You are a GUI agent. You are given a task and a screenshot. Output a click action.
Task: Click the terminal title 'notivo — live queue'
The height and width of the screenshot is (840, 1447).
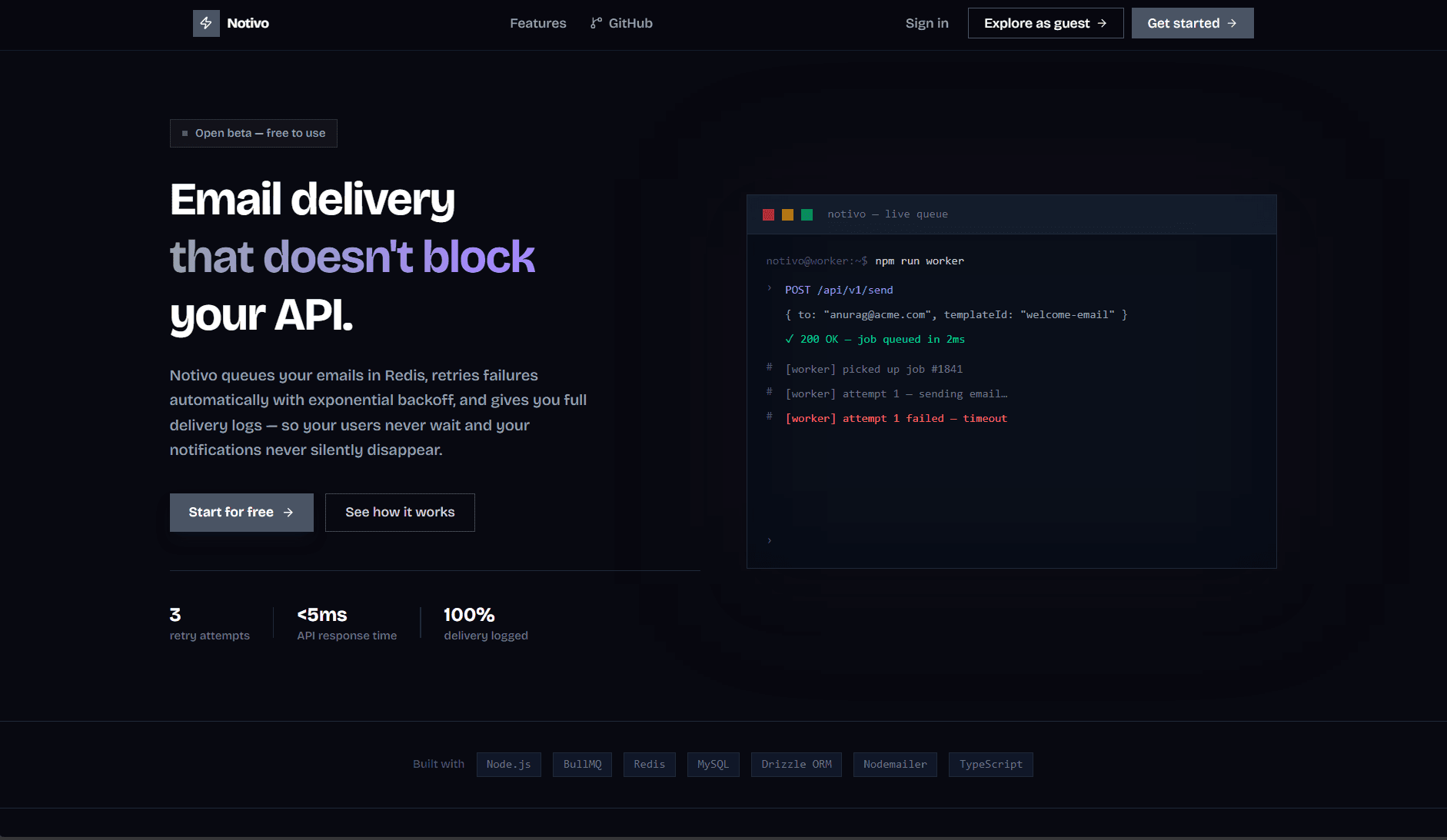click(887, 214)
